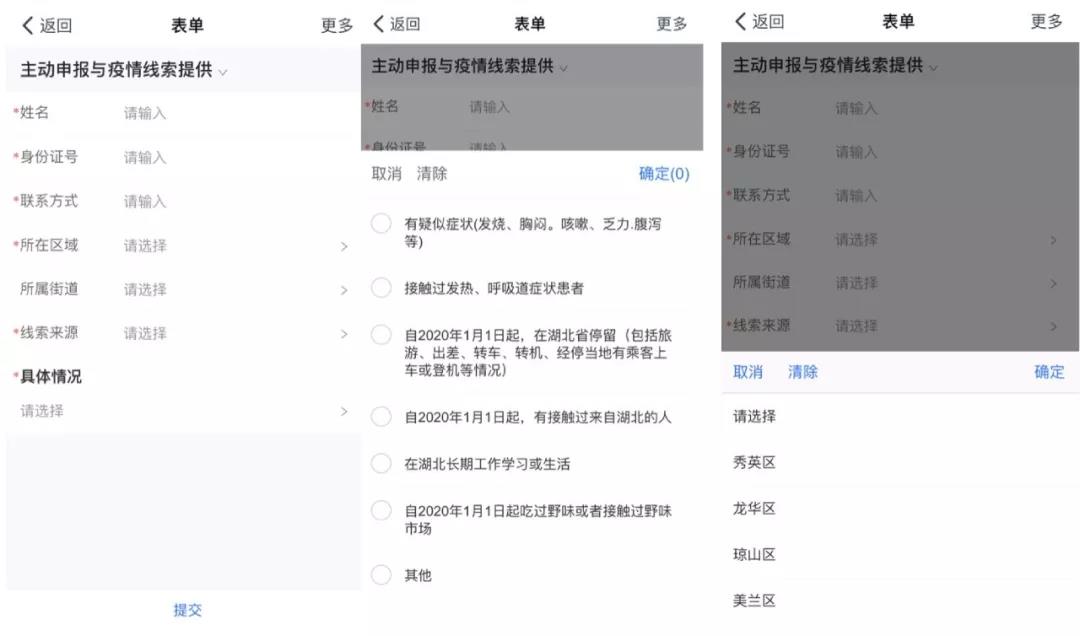Open the 所属街道 selector on the left screen
The width and height of the screenshot is (1080, 636).
click(x=183, y=289)
